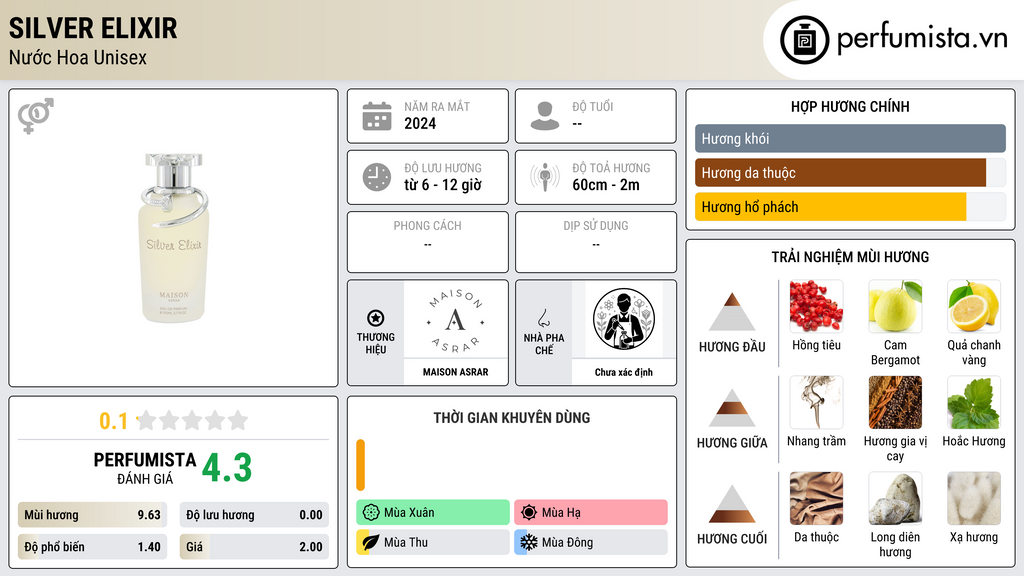Click the sillage icon beside Độ toả hương
Image resolution: width=1024 pixels, height=576 pixels.
coord(545,177)
